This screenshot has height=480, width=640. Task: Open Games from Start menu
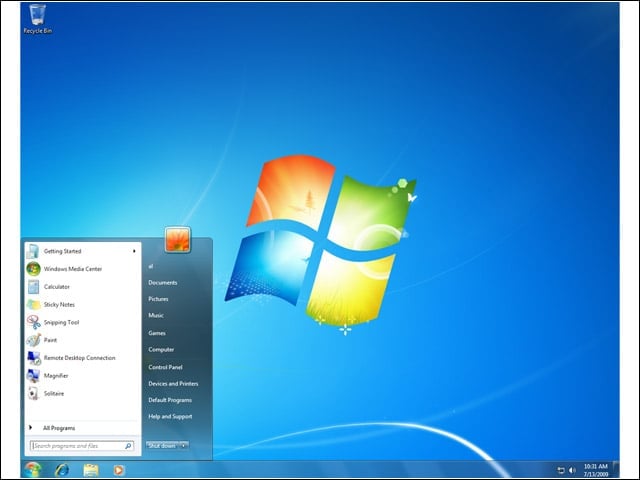pos(157,333)
